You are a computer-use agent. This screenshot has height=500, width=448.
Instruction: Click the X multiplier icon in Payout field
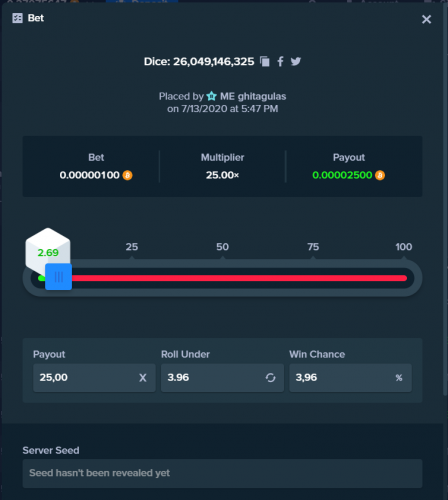143,378
